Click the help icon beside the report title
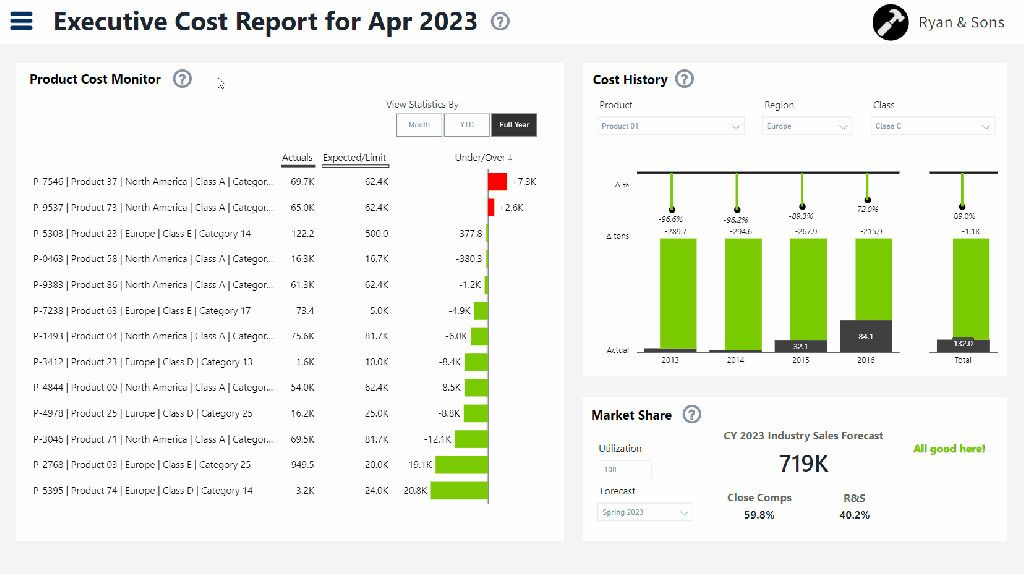The height and width of the screenshot is (574, 1024). (500, 21)
